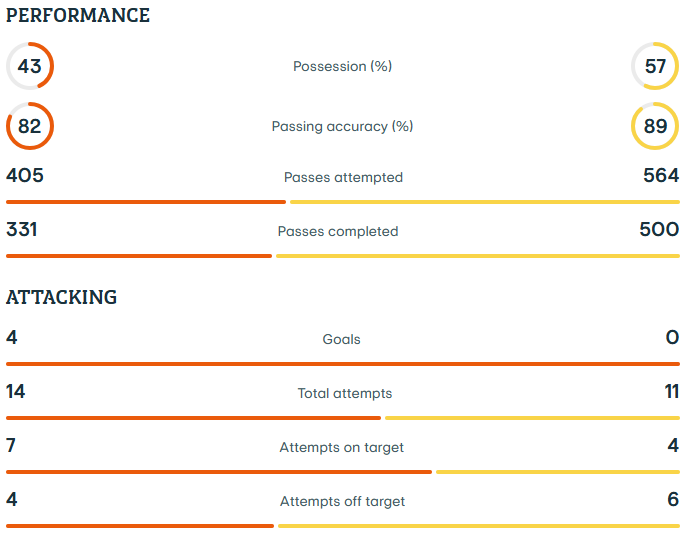Click the orange Attempts on target bar
689x535 pixels.
219,472
